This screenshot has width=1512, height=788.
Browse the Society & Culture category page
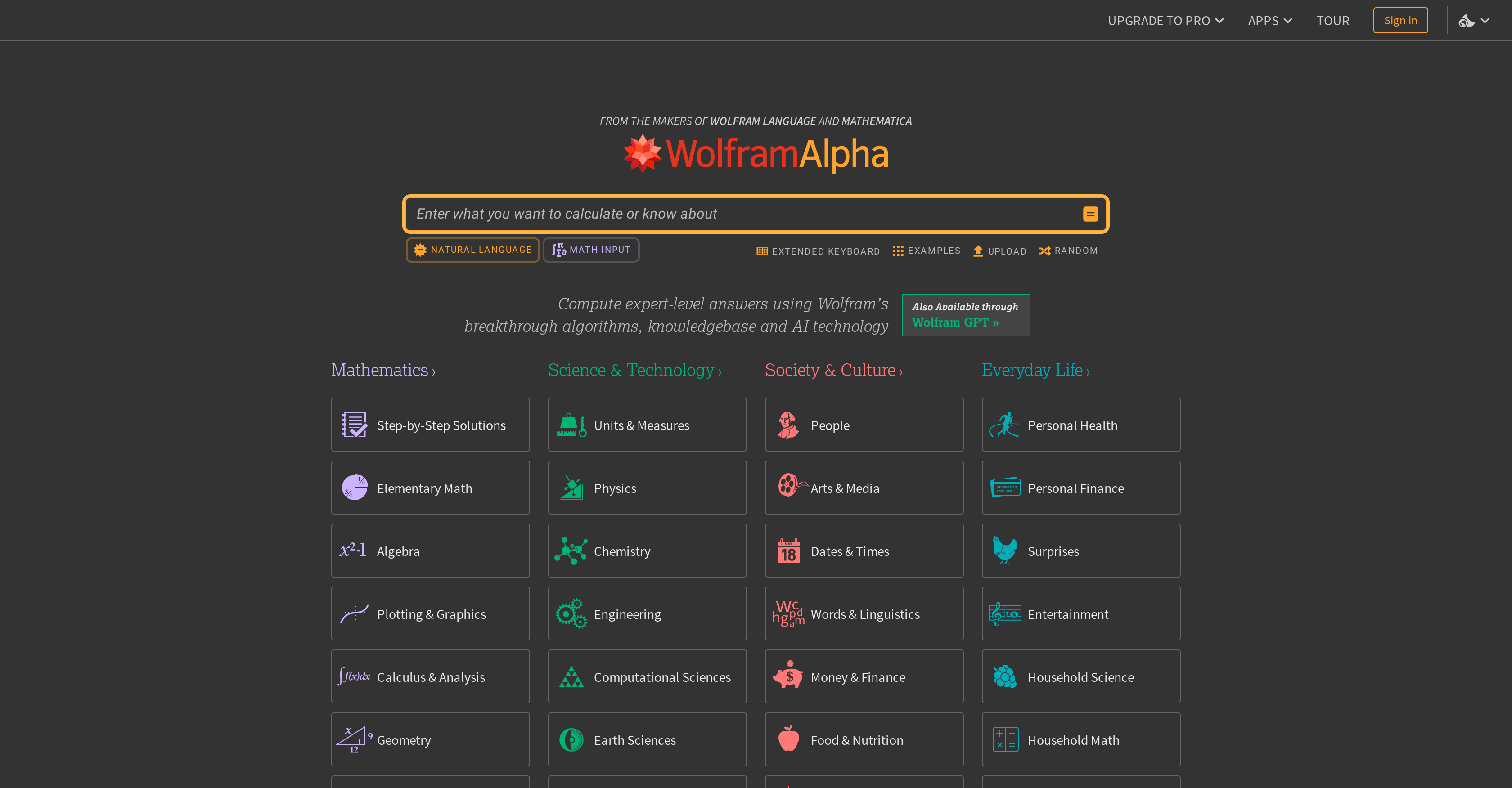point(833,370)
